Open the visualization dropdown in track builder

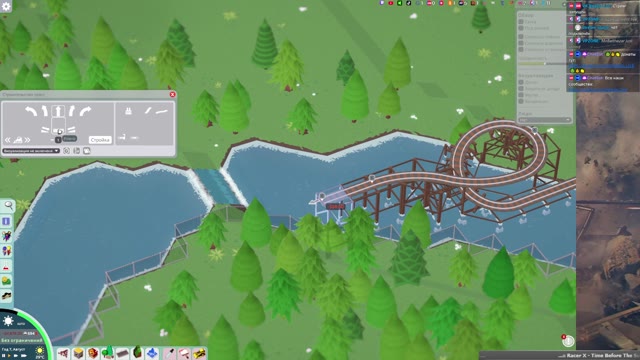click(x=31, y=151)
